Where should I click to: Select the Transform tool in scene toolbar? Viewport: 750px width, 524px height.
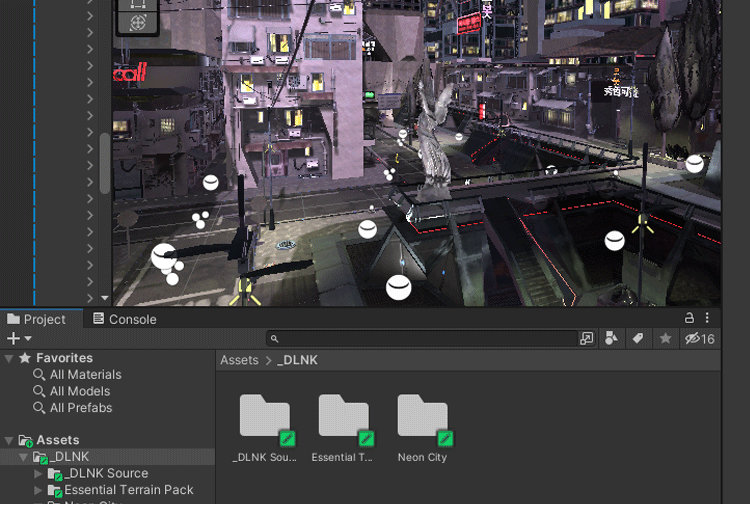137,22
